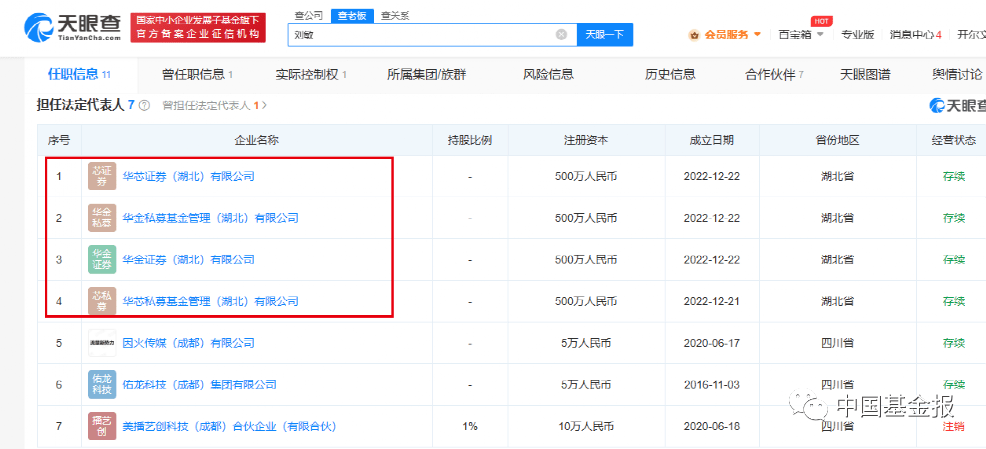Viewport: 986px width, 449px height.
Task: Click the 1% shareholding cell
Action: pos(470,426)
